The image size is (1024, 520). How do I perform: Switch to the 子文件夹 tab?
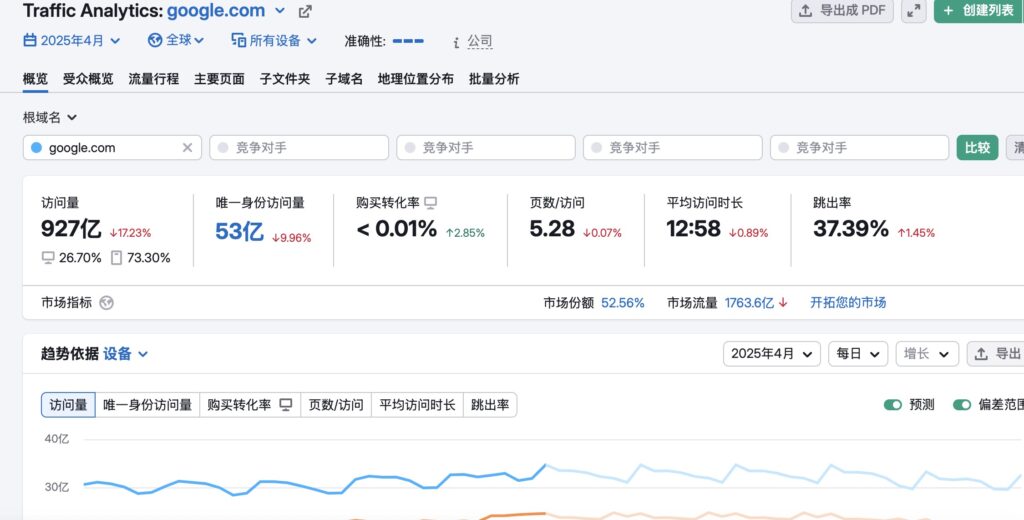pos(285,79)
